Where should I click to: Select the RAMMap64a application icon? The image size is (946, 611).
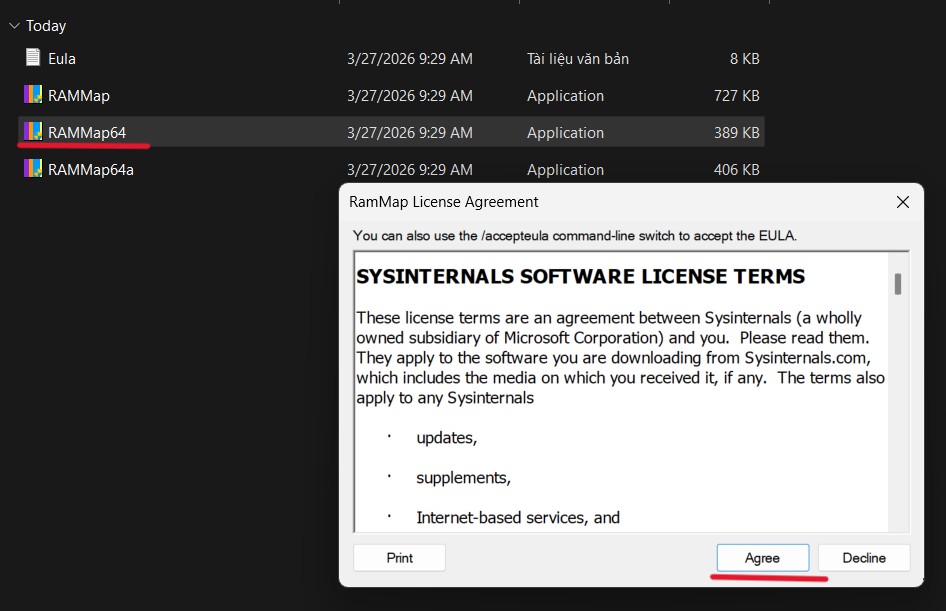coord(33,169)
